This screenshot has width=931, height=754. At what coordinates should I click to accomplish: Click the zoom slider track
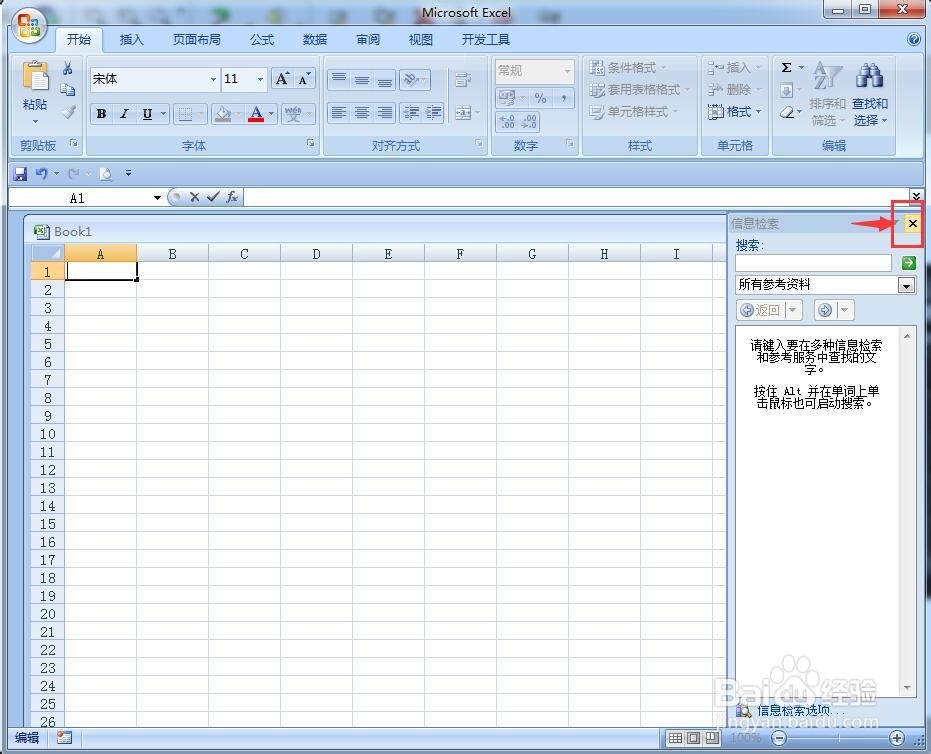pyautogui.click(x=838, y=738)
